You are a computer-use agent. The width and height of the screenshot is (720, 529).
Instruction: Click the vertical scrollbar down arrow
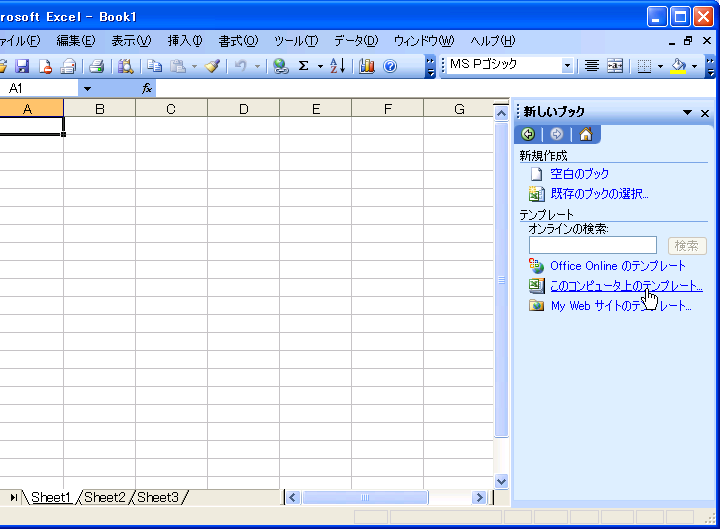[501, 481]
